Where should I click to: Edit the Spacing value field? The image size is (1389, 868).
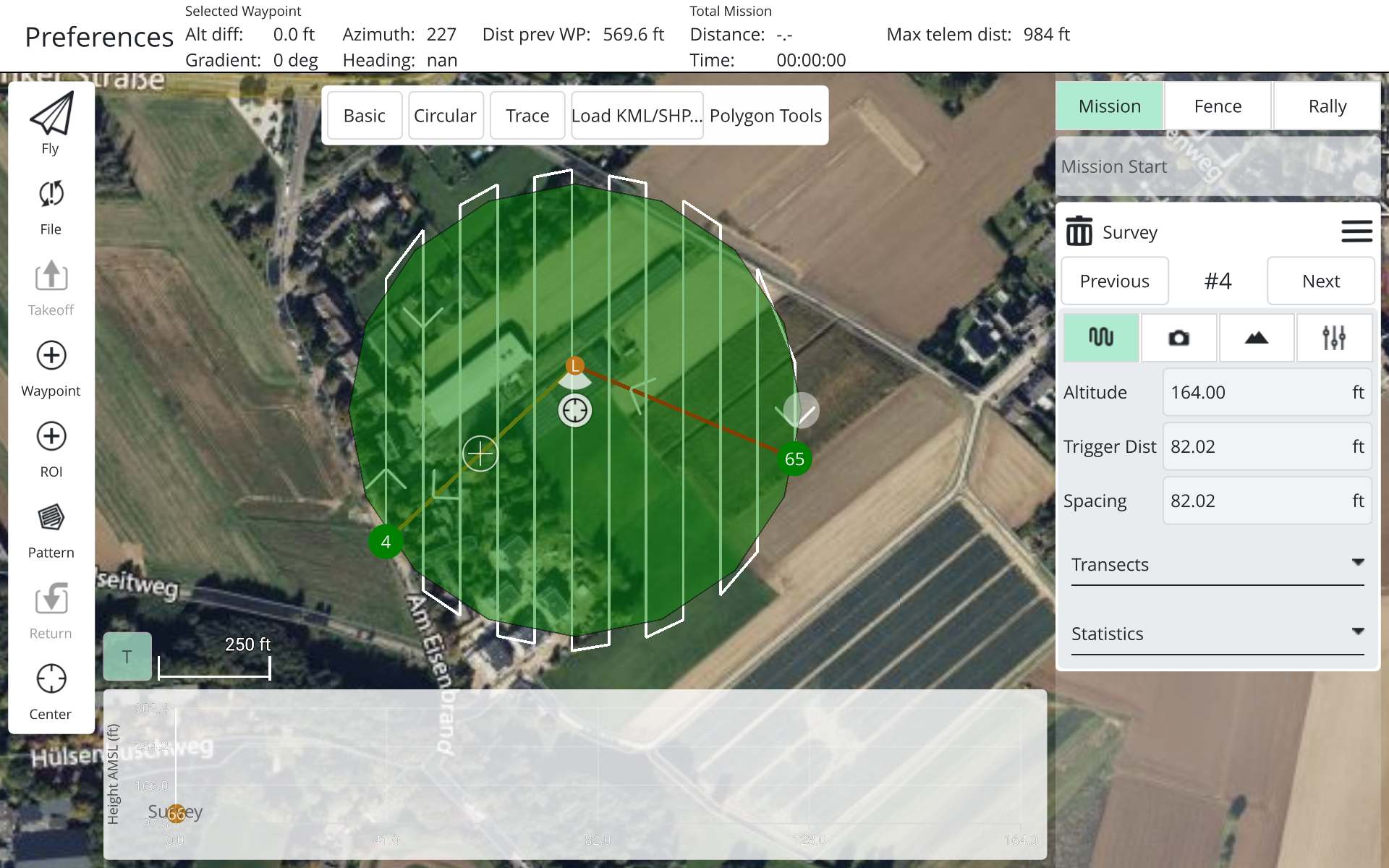1267,501
